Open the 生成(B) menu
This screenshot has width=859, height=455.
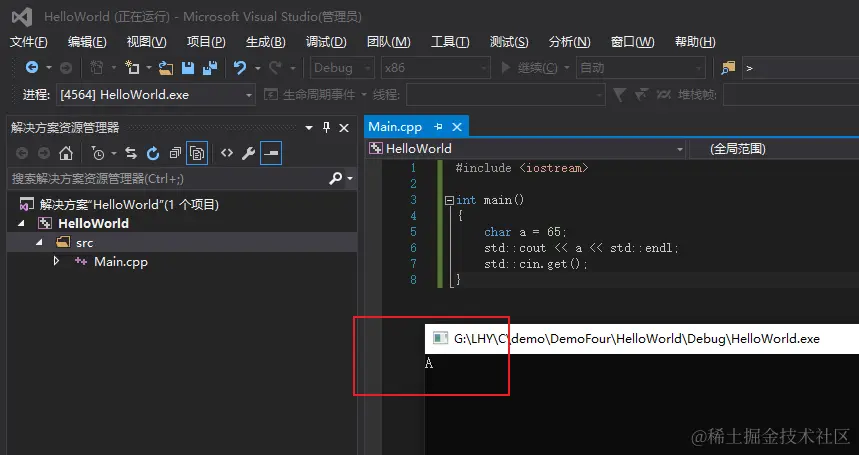click(266, 42)
